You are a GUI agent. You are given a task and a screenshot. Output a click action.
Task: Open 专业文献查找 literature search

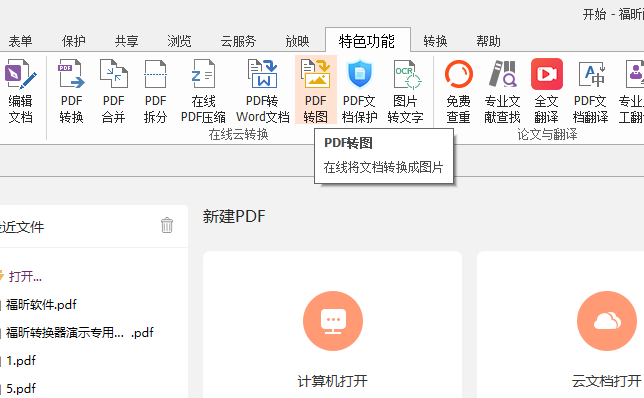(x=502, y=91)
